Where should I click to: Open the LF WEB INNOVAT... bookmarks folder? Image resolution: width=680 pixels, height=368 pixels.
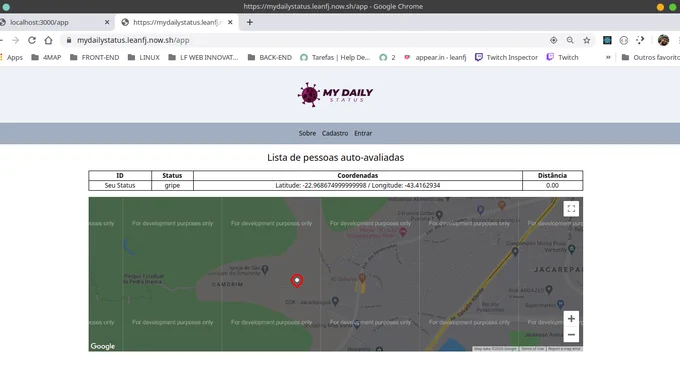tap(203, 57)
